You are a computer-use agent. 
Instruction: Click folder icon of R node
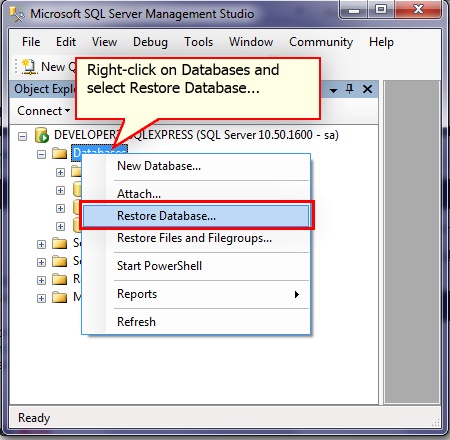point(60,279)
